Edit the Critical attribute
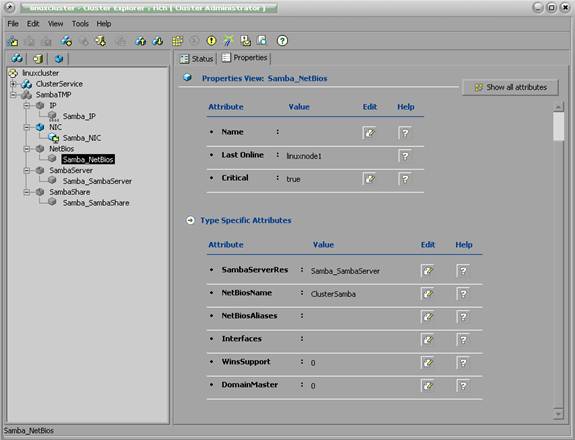This screenshot has width=575, height=440. click(370, 179)
